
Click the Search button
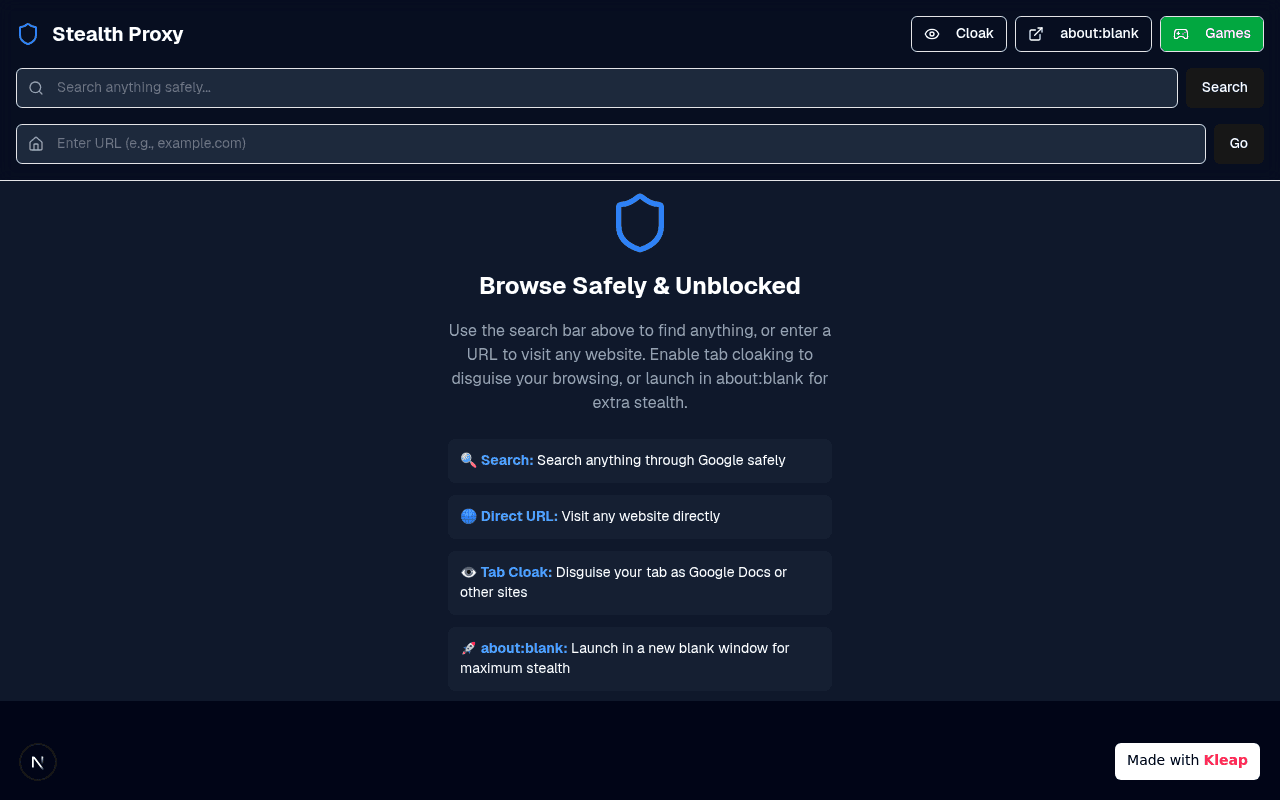tap(1225, 88)
